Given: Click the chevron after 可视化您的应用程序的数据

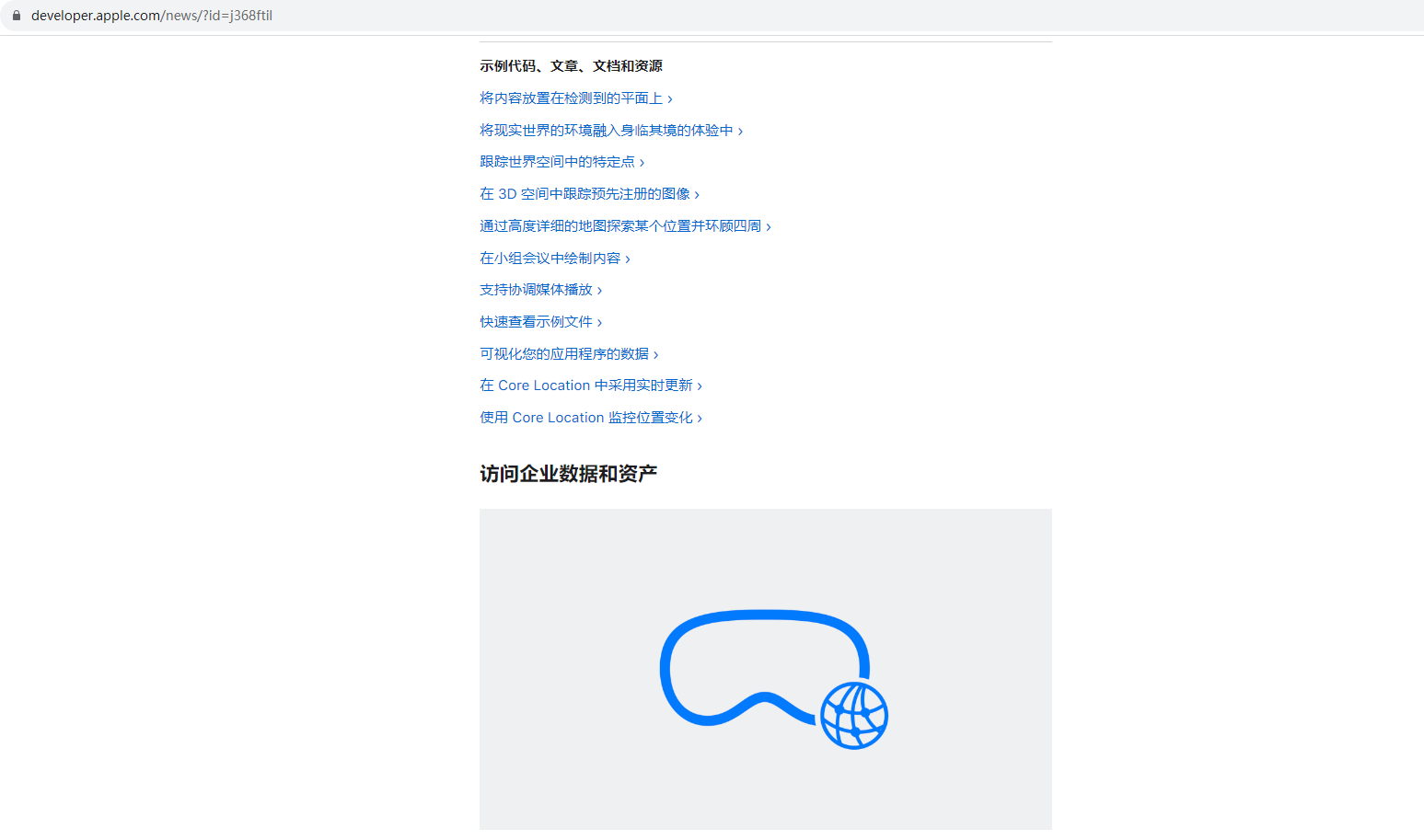Looking at the screenshot, I should tap(656, 355).
